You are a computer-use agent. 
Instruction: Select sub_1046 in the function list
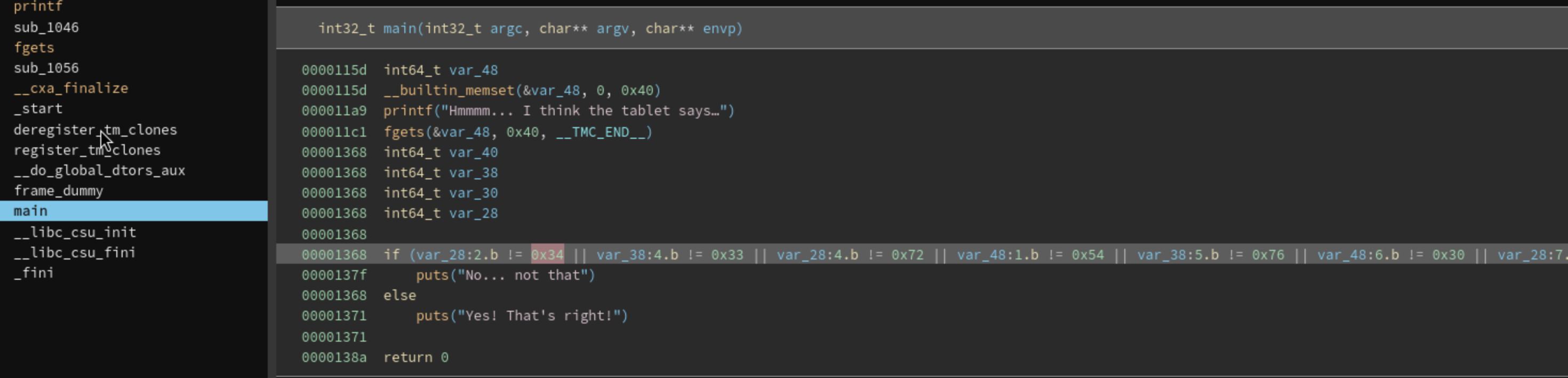(46, 27)
